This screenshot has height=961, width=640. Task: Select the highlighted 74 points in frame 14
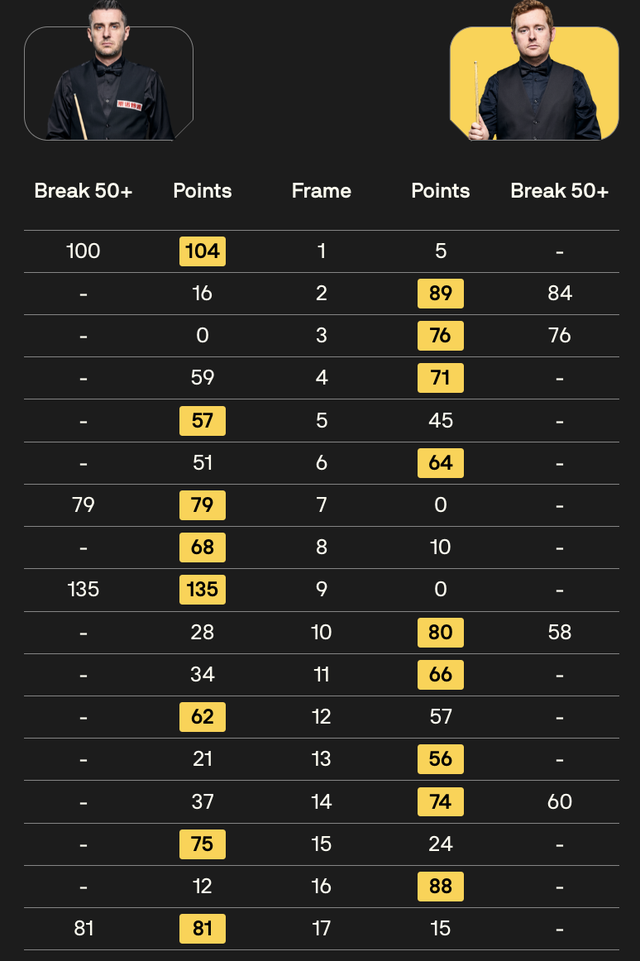point(440,802)
